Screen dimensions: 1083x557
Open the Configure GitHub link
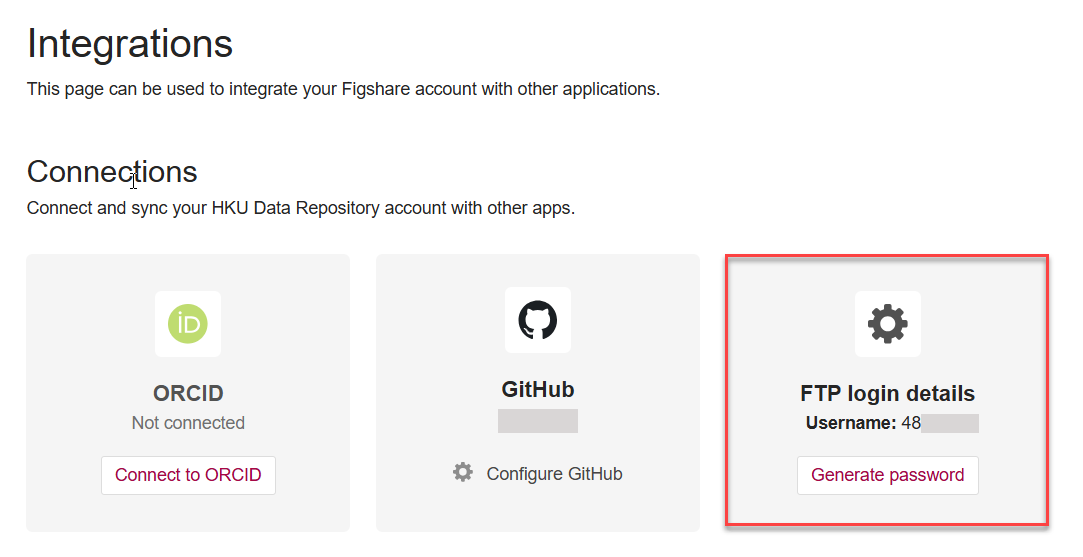pos(554,474)
